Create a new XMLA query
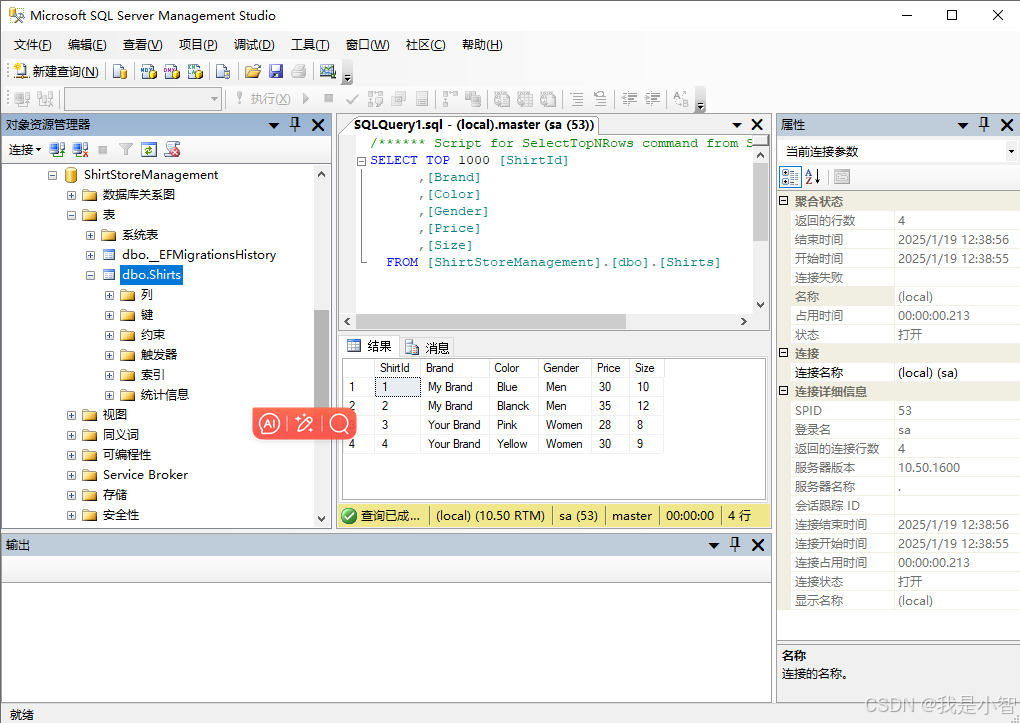The height and width of the screenshot is (723, 1020). pyautogui.click(x=195, y=71)
